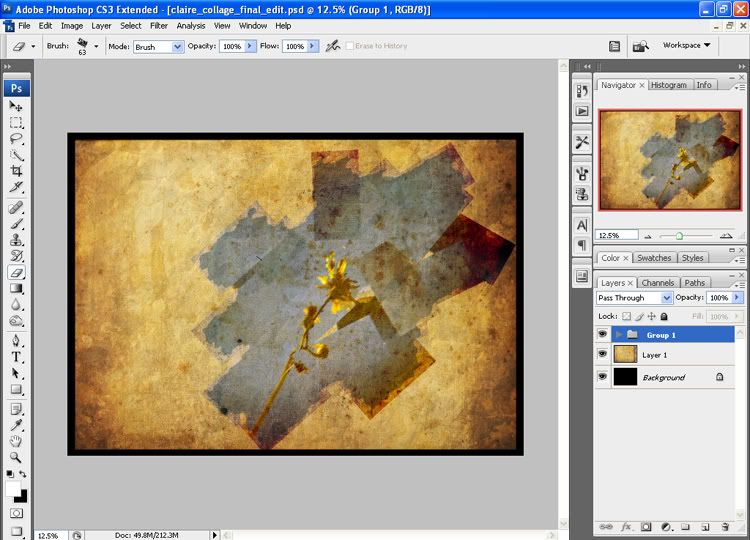Toggle lock all

pos(664,316)
